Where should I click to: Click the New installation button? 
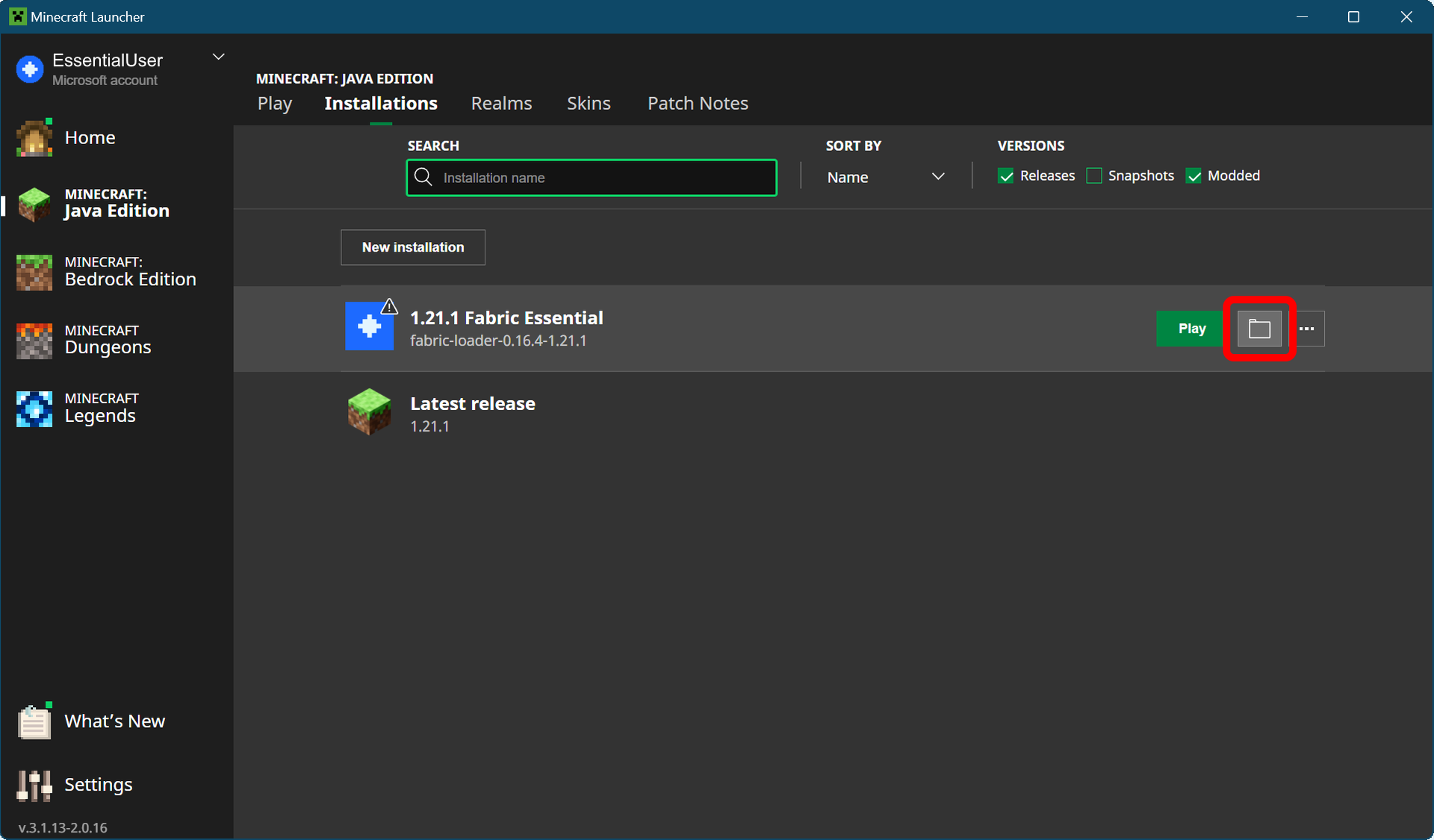[x=413, y=247]
